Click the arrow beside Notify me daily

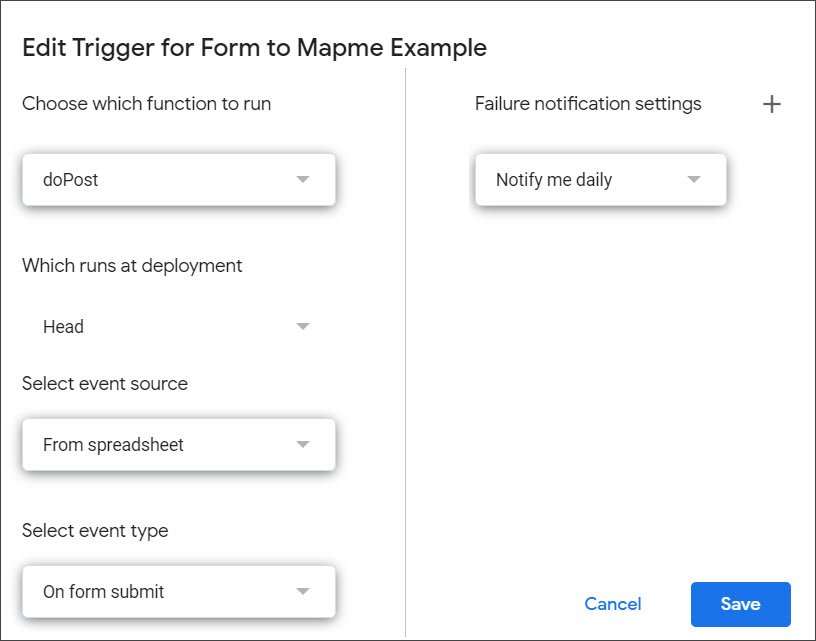coord(694,179)
